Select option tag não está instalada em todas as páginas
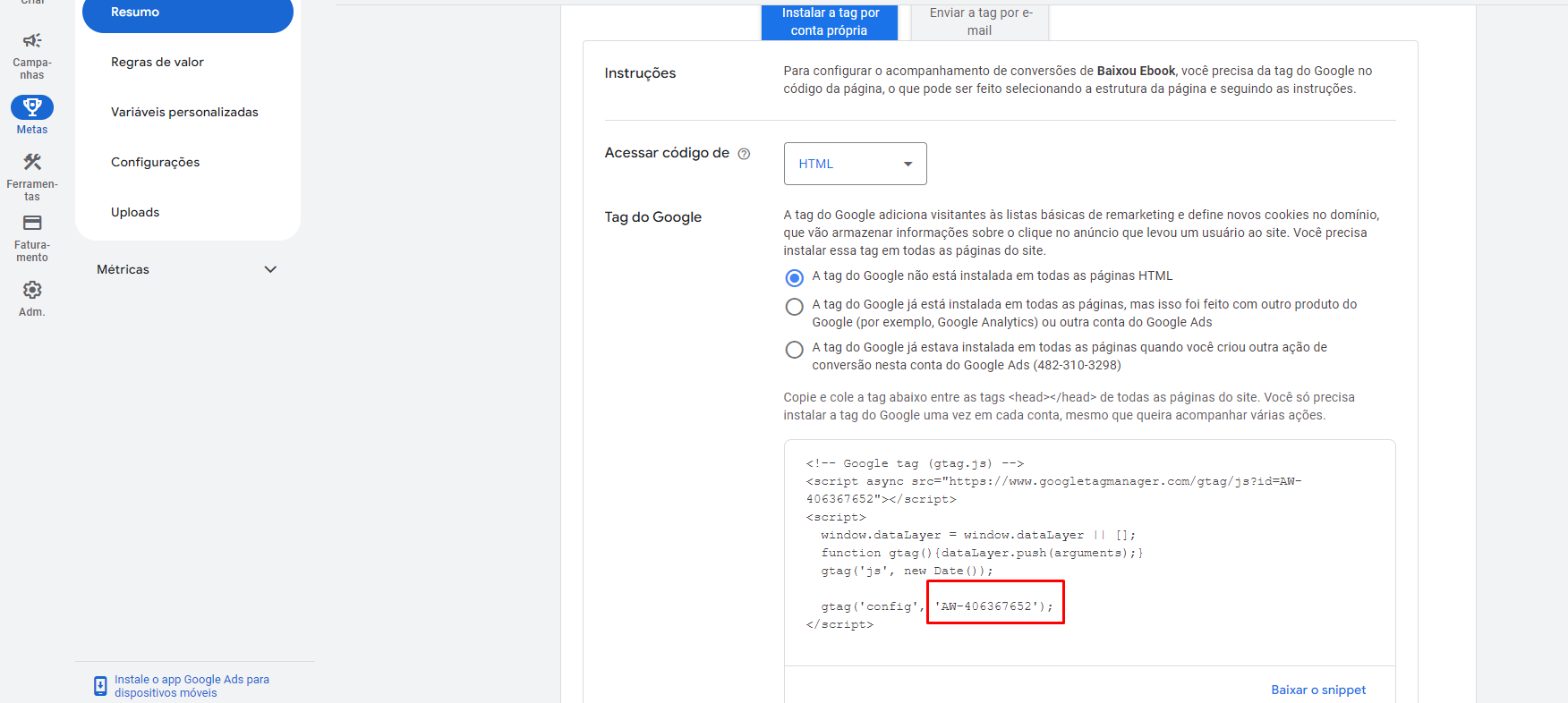 click(x=794, y=277)
